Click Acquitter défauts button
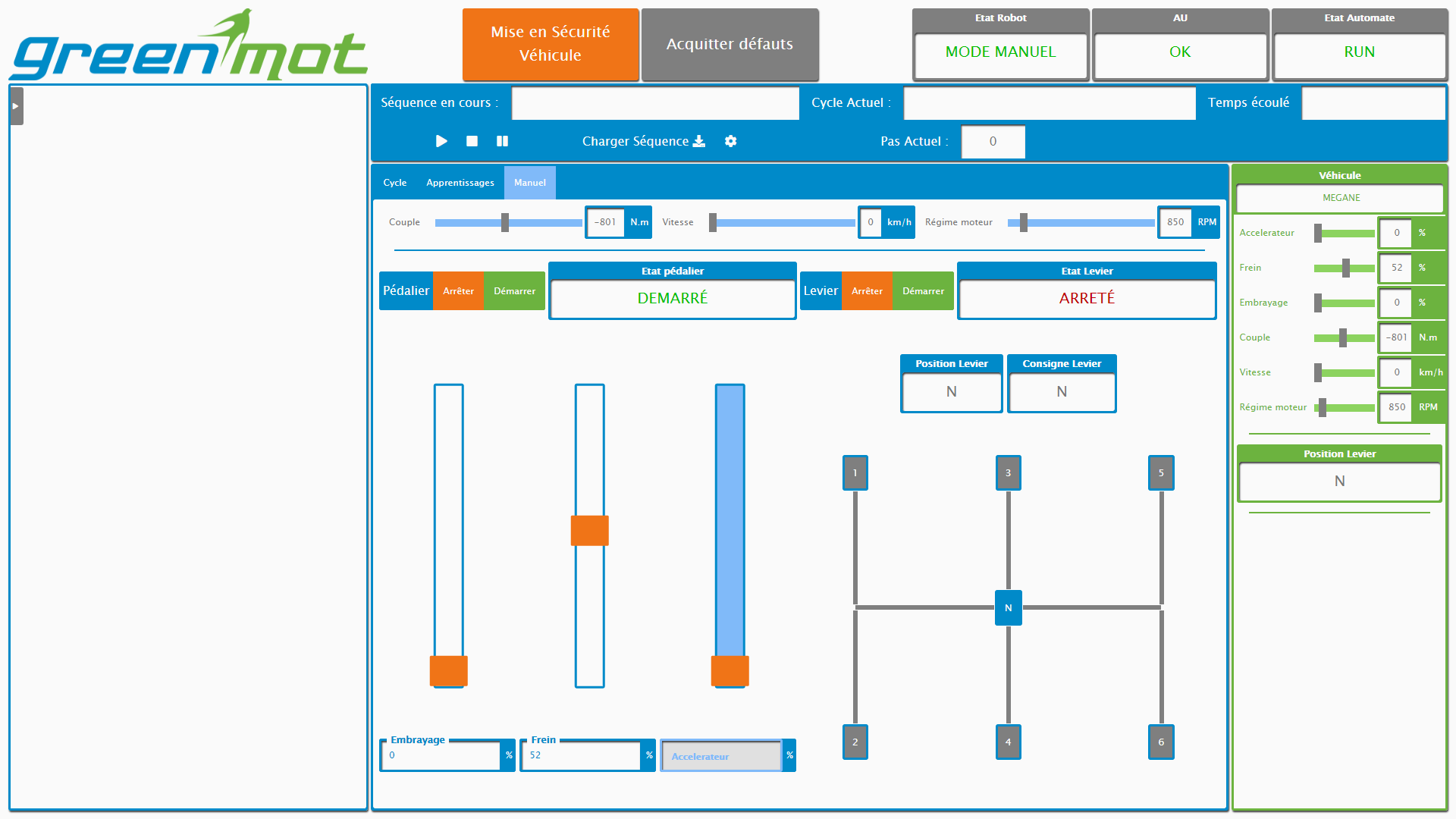Screen dimensions: 1456x819 point(730,44)
